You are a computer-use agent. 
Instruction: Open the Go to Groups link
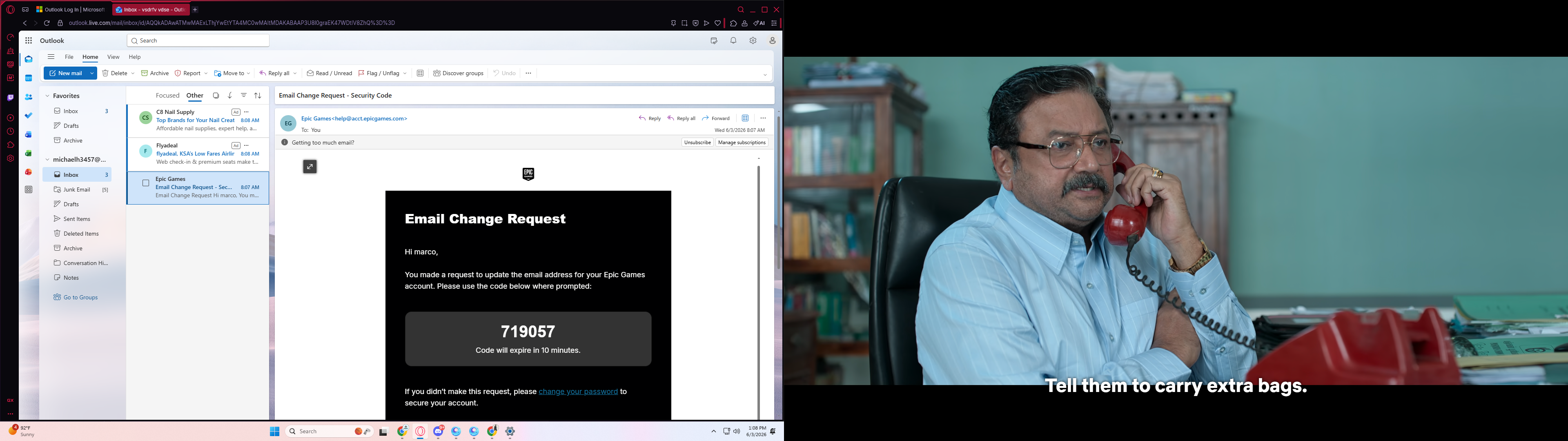click(76, 297)
